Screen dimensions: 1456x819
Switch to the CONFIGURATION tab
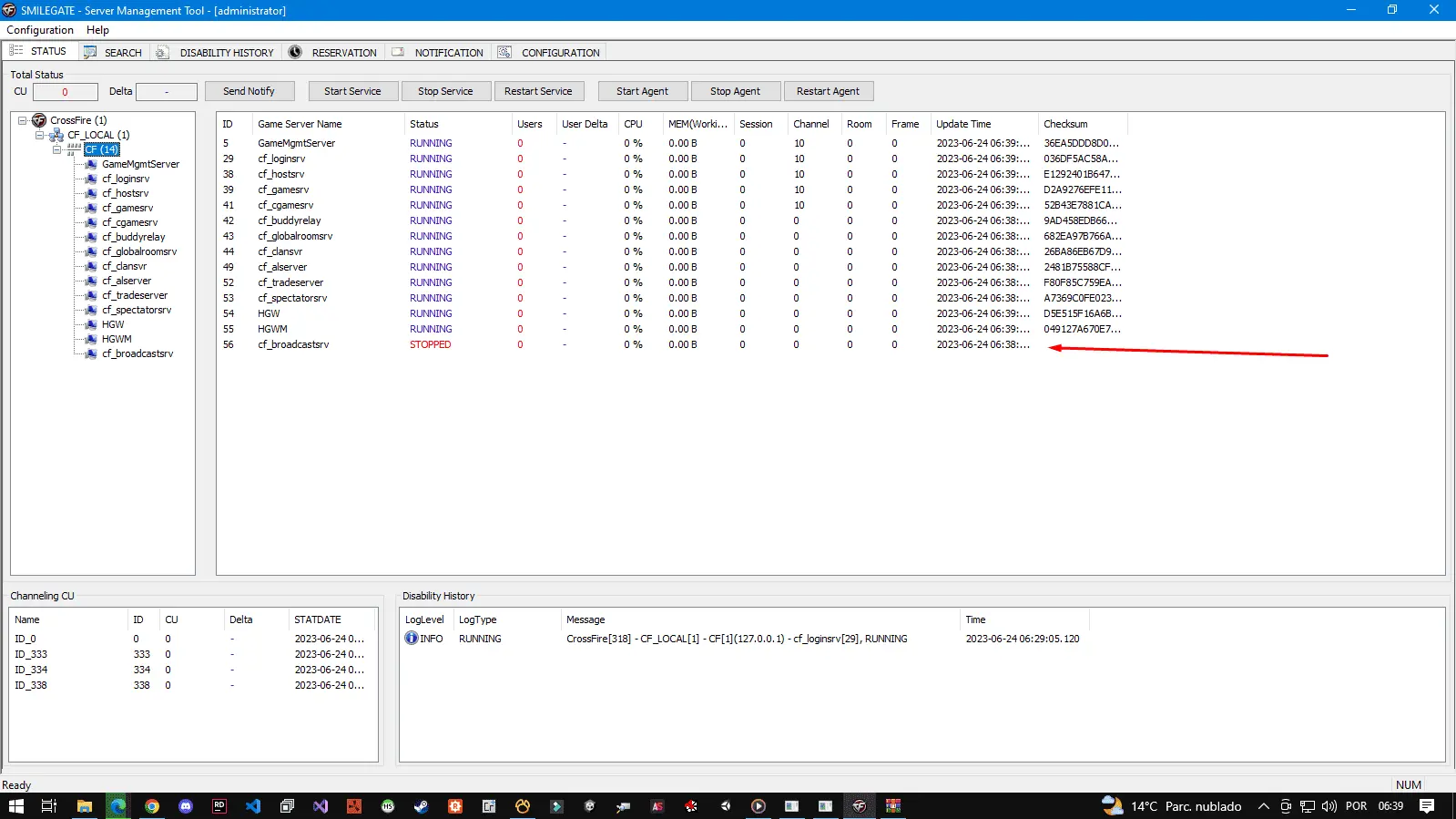click(x=549, y=52)
